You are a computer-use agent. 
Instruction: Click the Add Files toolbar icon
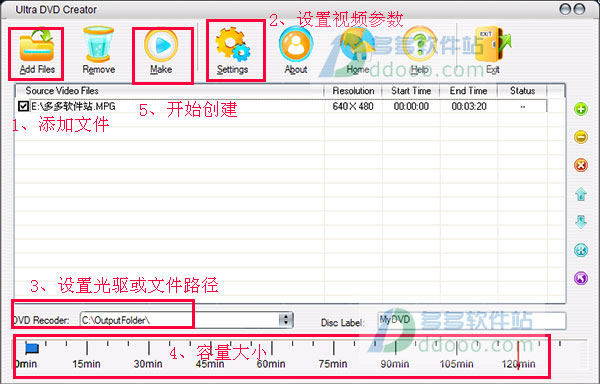point(37,45)
